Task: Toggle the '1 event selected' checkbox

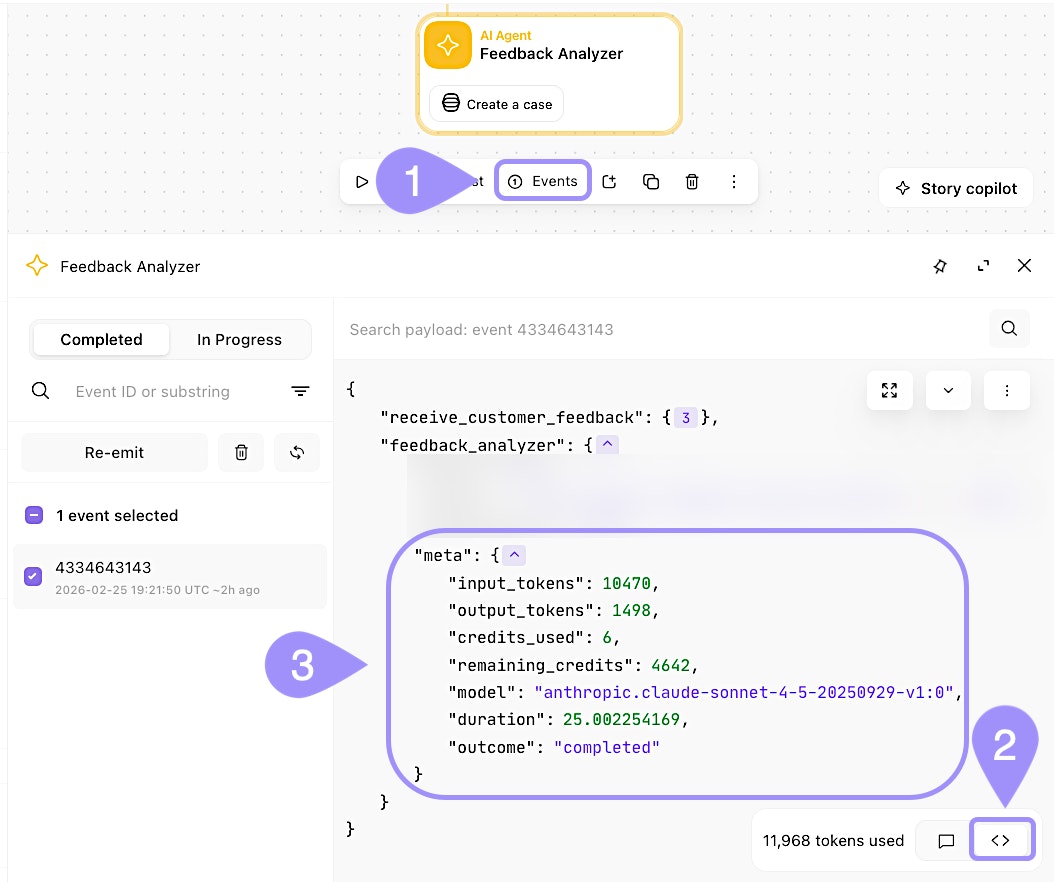Action: [33, 516]
